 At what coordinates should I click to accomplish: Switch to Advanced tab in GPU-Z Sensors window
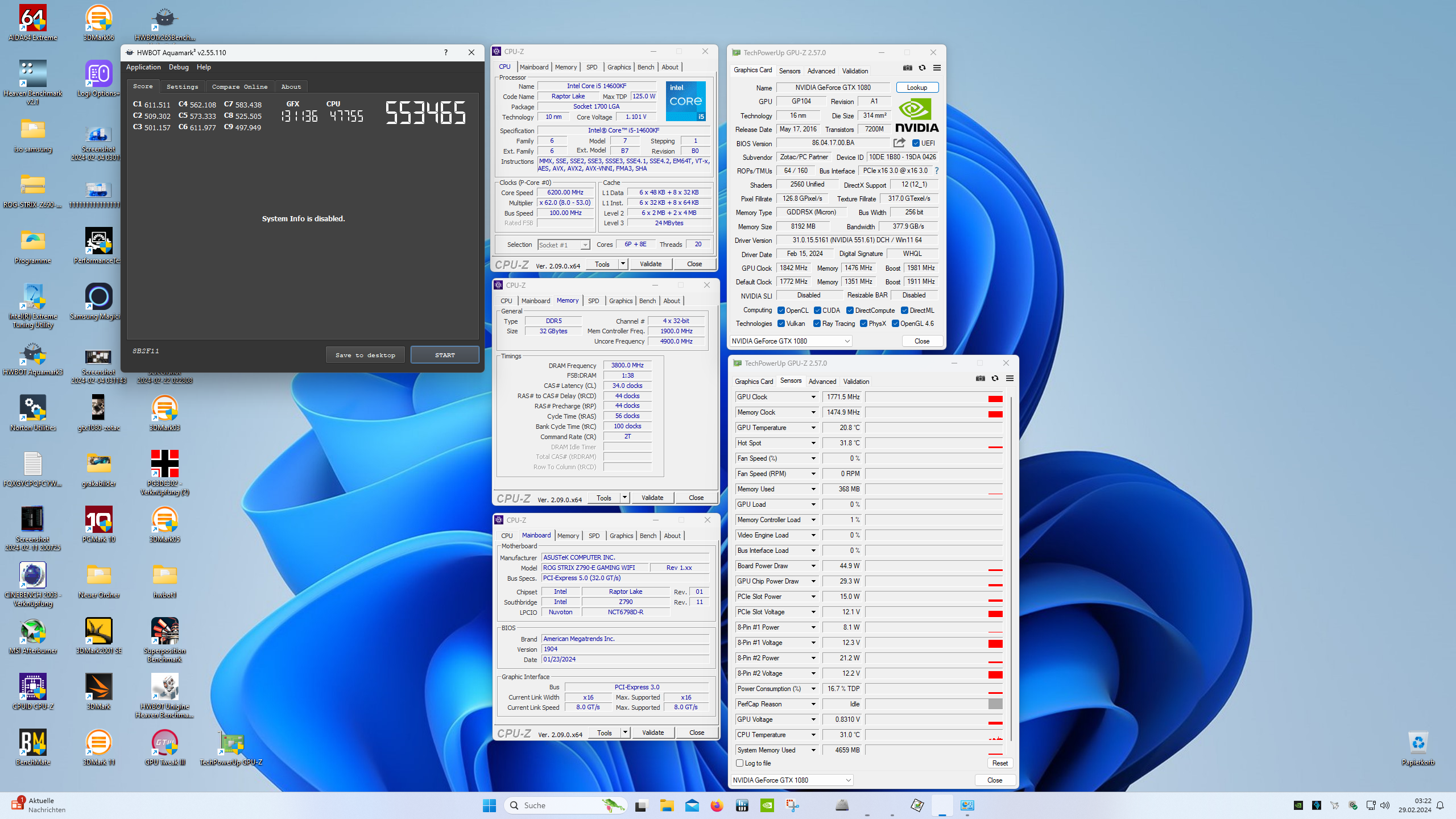(822, 382)
